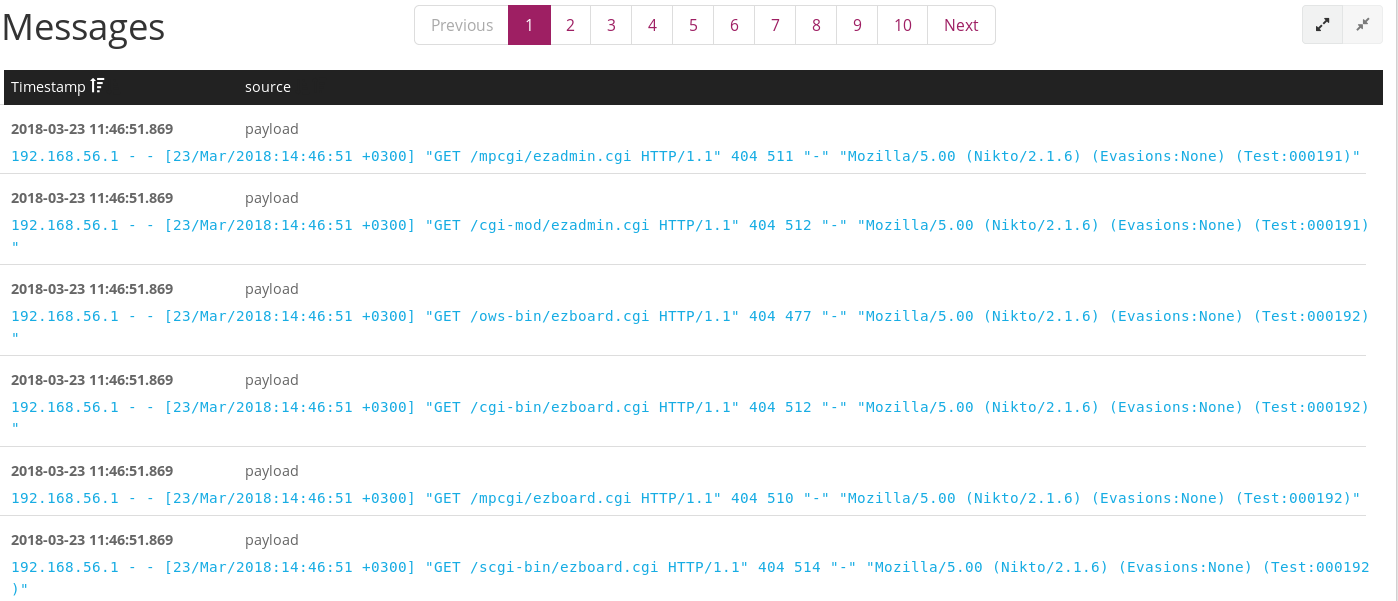Viewport: 1398px width, 601px height.
Task: Jump to page 5 of results
Action: click(x=693, y=25)
